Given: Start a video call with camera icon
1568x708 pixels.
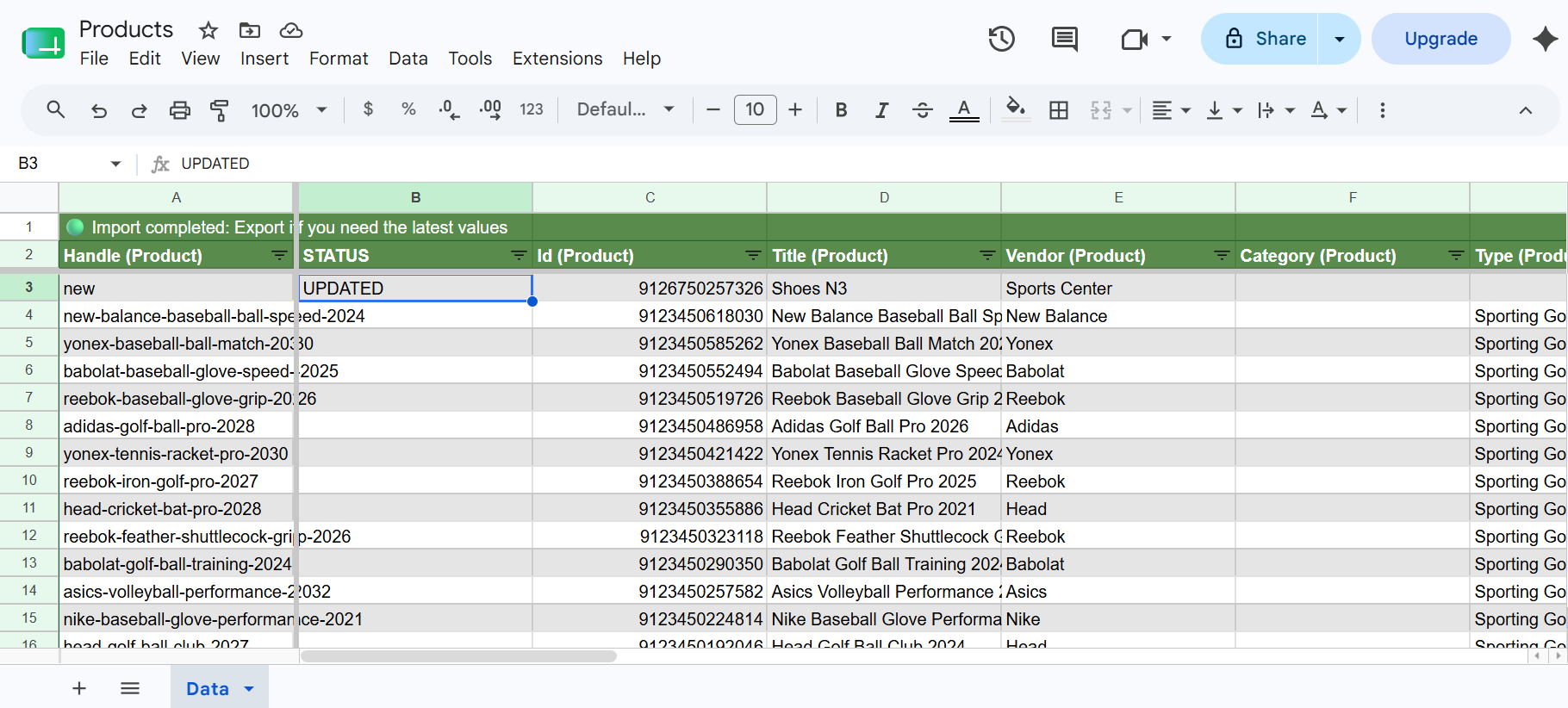Looking at the screenshot, I should click(x=1135, y=39).
